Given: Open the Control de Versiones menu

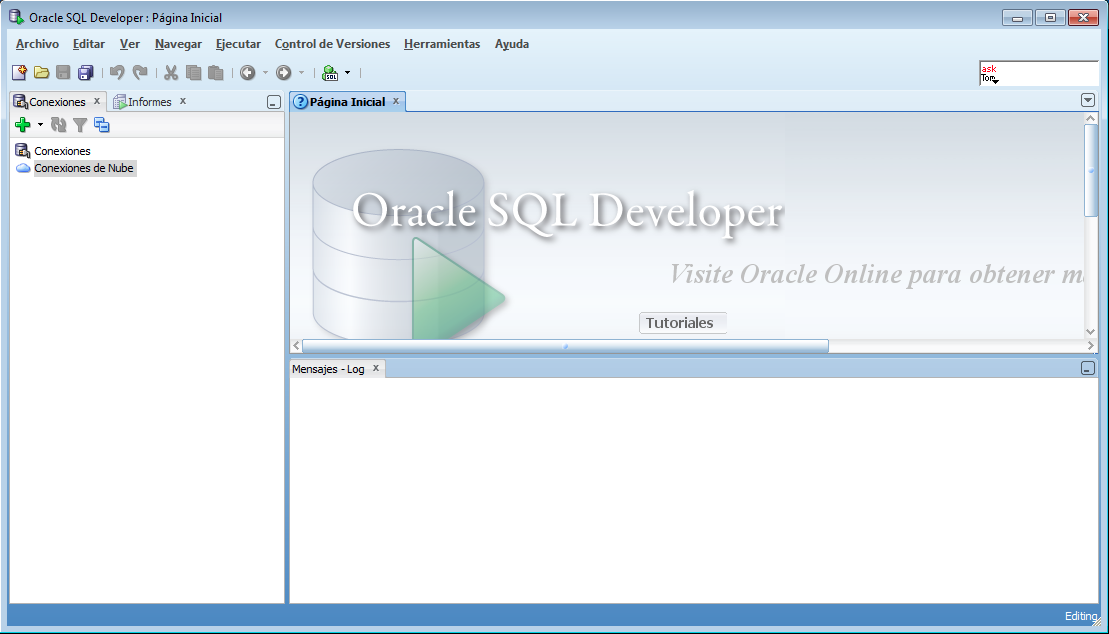Looking at the screenshot, I should pos(332,44).
